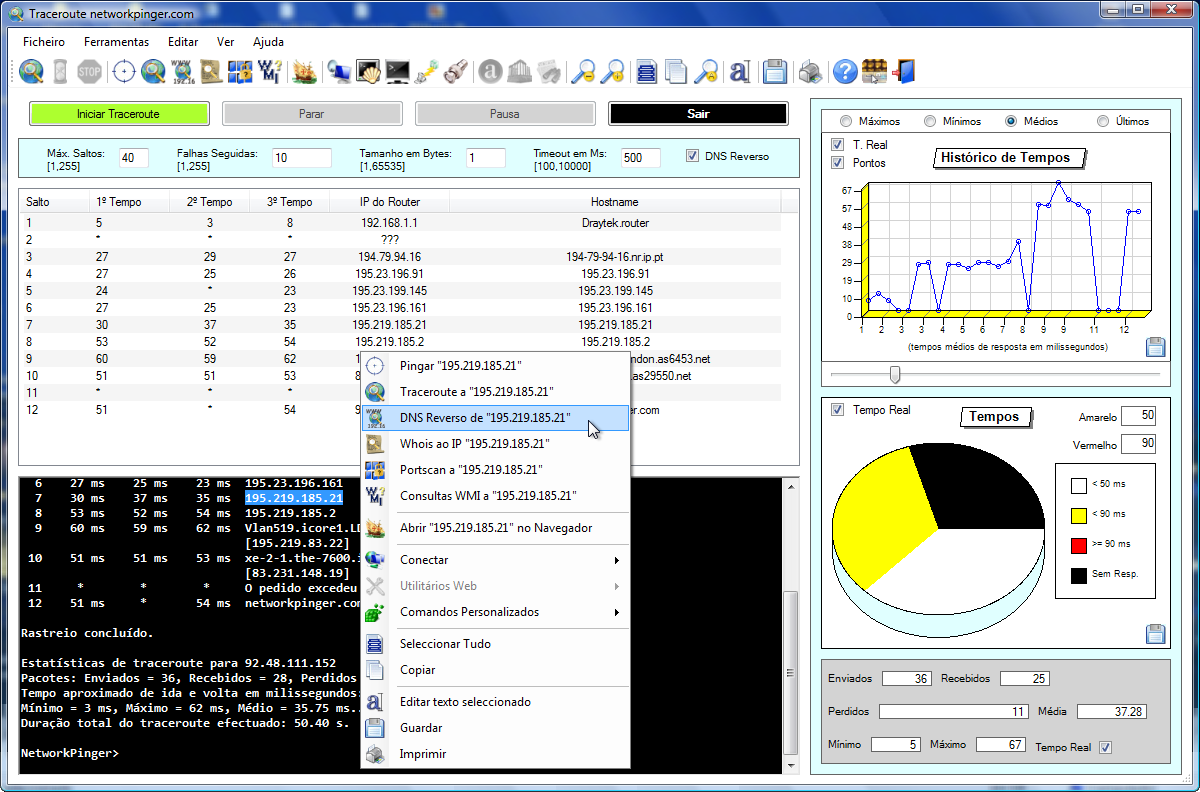
Task: Open the black terminal monitor icon
Action: (x=398, y=71)
